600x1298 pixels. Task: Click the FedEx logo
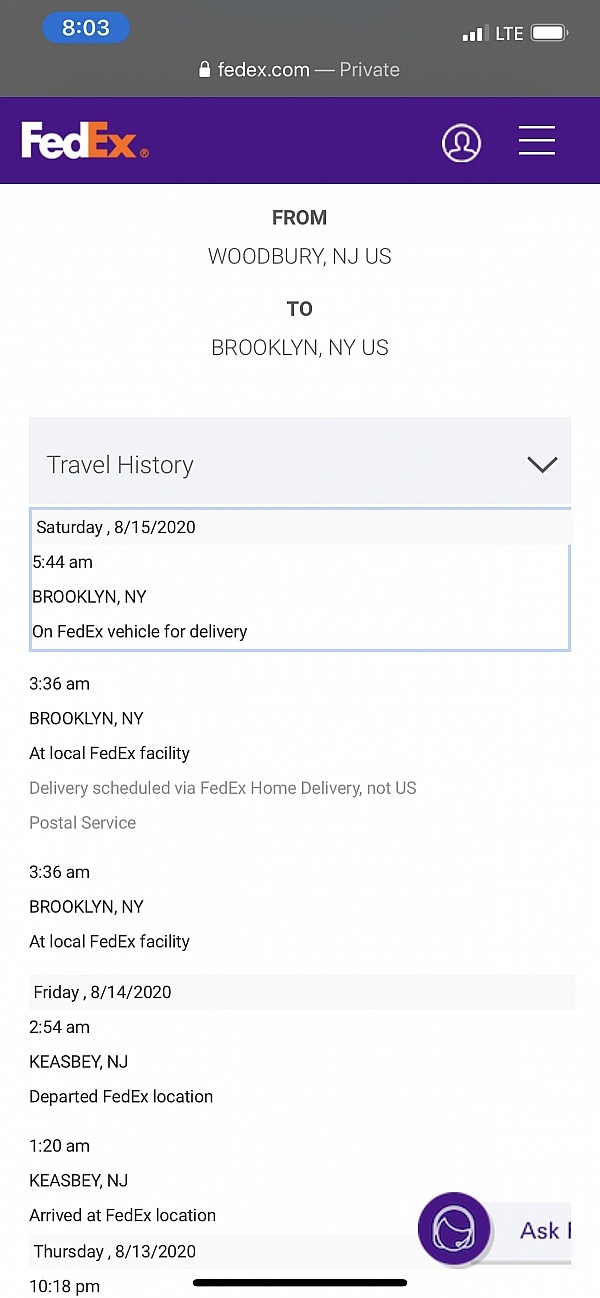[x=85, y=141]
